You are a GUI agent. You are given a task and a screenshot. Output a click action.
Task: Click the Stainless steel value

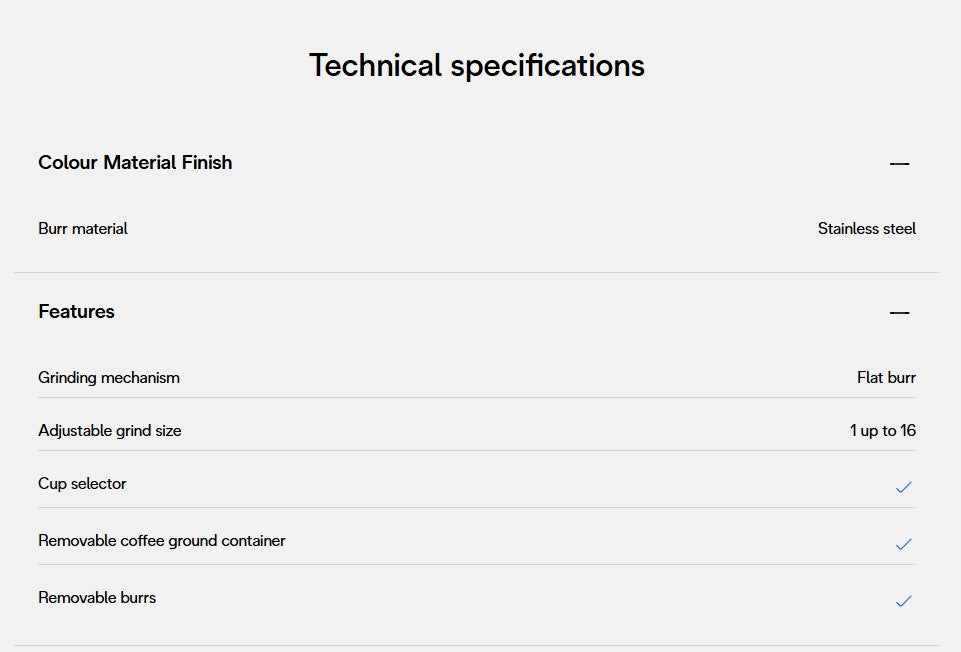[866, 228]
